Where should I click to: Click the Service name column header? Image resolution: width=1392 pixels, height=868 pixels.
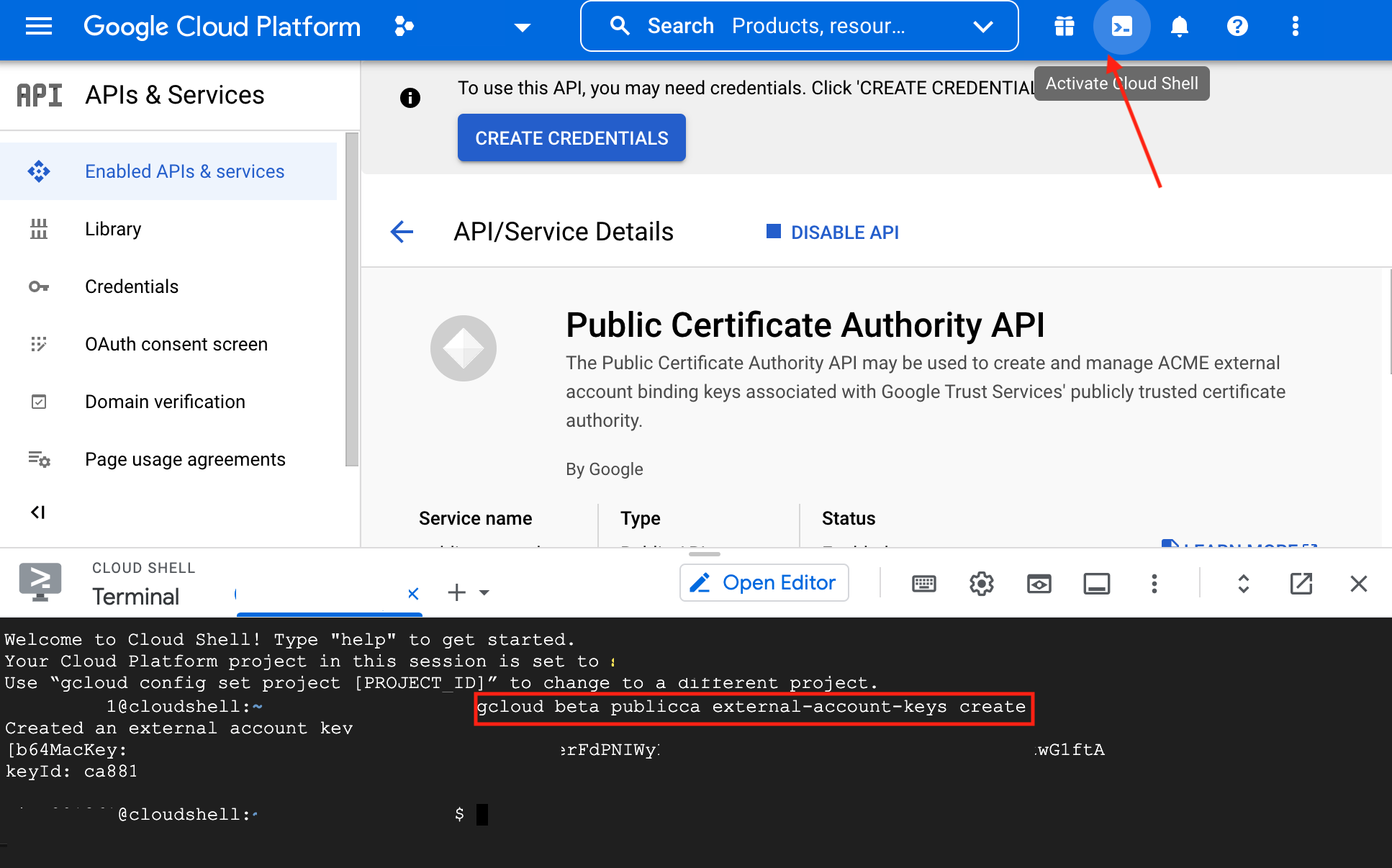475,518
